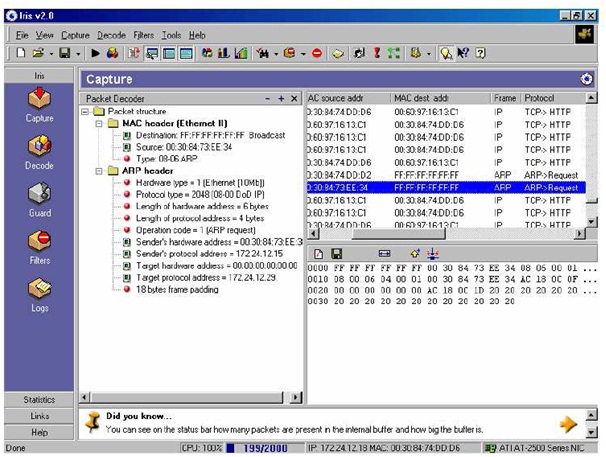Screen dimensions: 606x457
Task: Create a new capture file
Action: 21,53
